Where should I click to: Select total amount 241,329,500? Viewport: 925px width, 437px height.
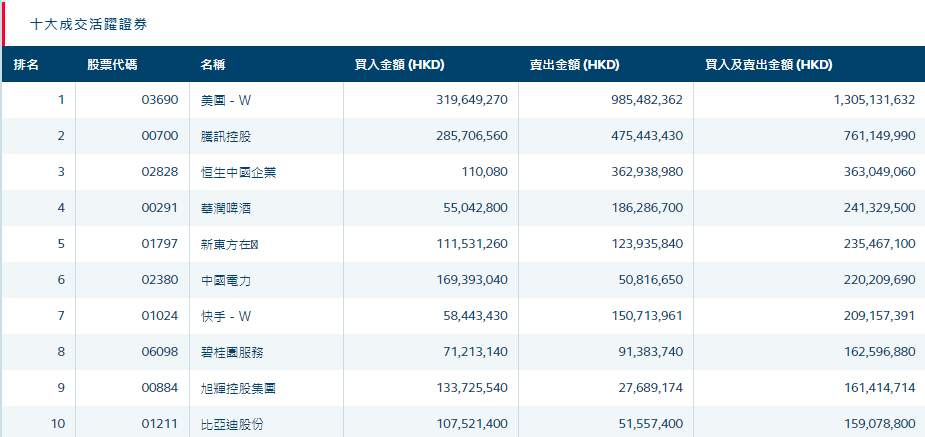click(880, 208)
